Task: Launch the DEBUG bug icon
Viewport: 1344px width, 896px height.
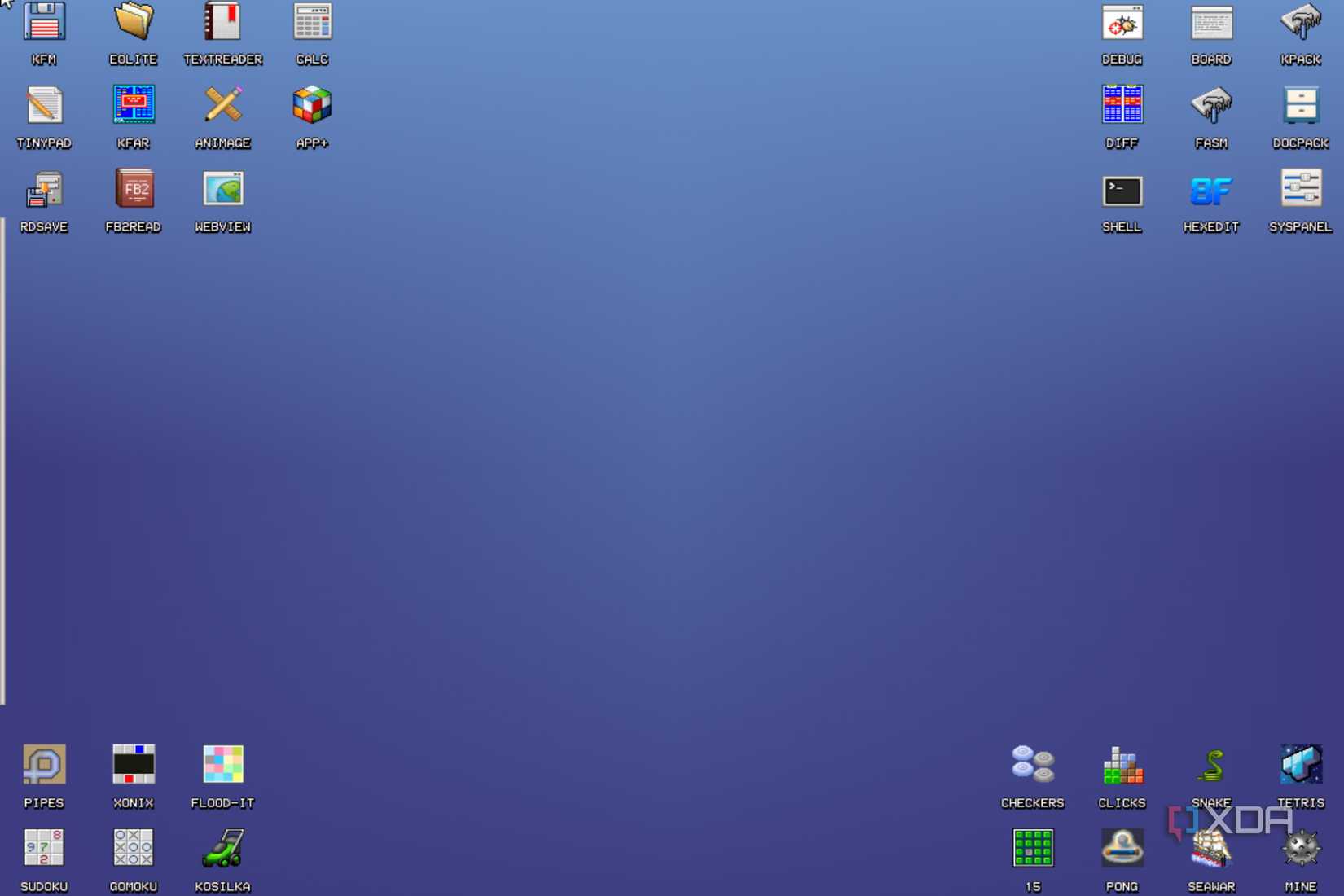Action: click(x=1122, y=22)
